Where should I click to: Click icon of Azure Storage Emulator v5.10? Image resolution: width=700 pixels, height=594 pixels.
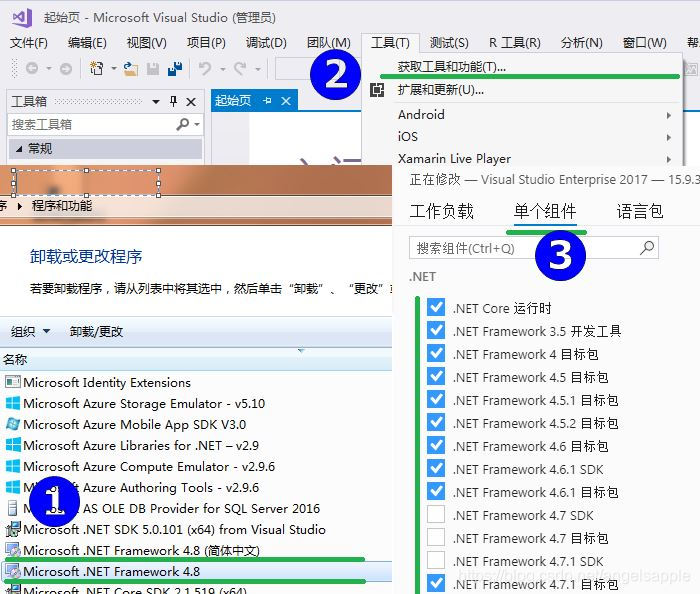coord(12,403)
